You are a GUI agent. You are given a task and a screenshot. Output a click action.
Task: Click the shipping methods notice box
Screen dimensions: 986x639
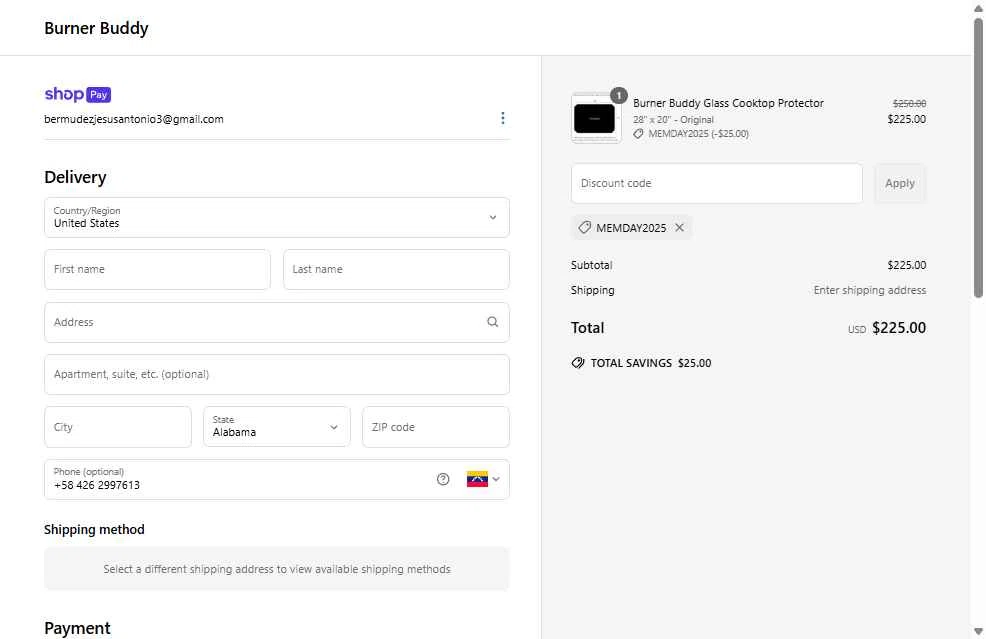(277, 569)
